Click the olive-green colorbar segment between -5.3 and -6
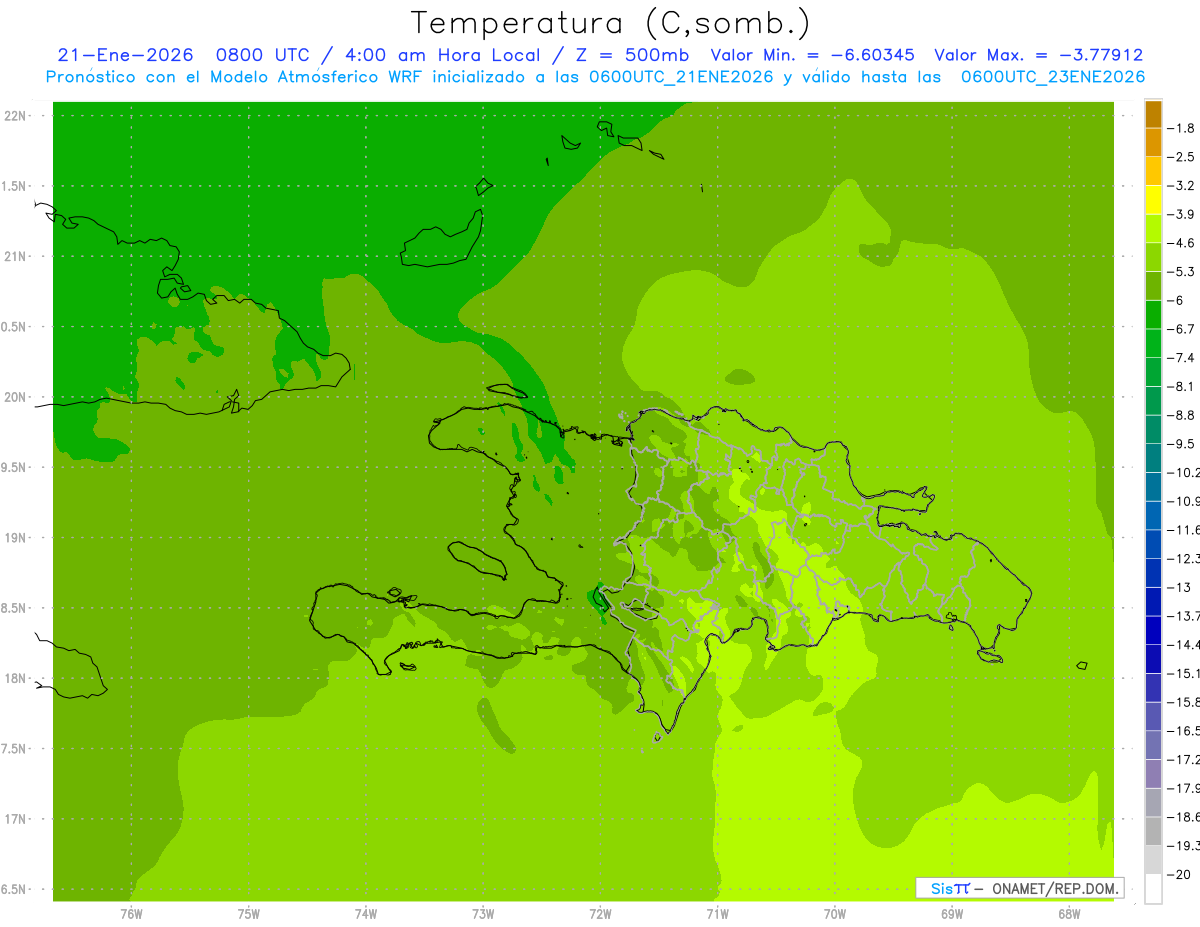1200x927 pixels. point(1153,286)
